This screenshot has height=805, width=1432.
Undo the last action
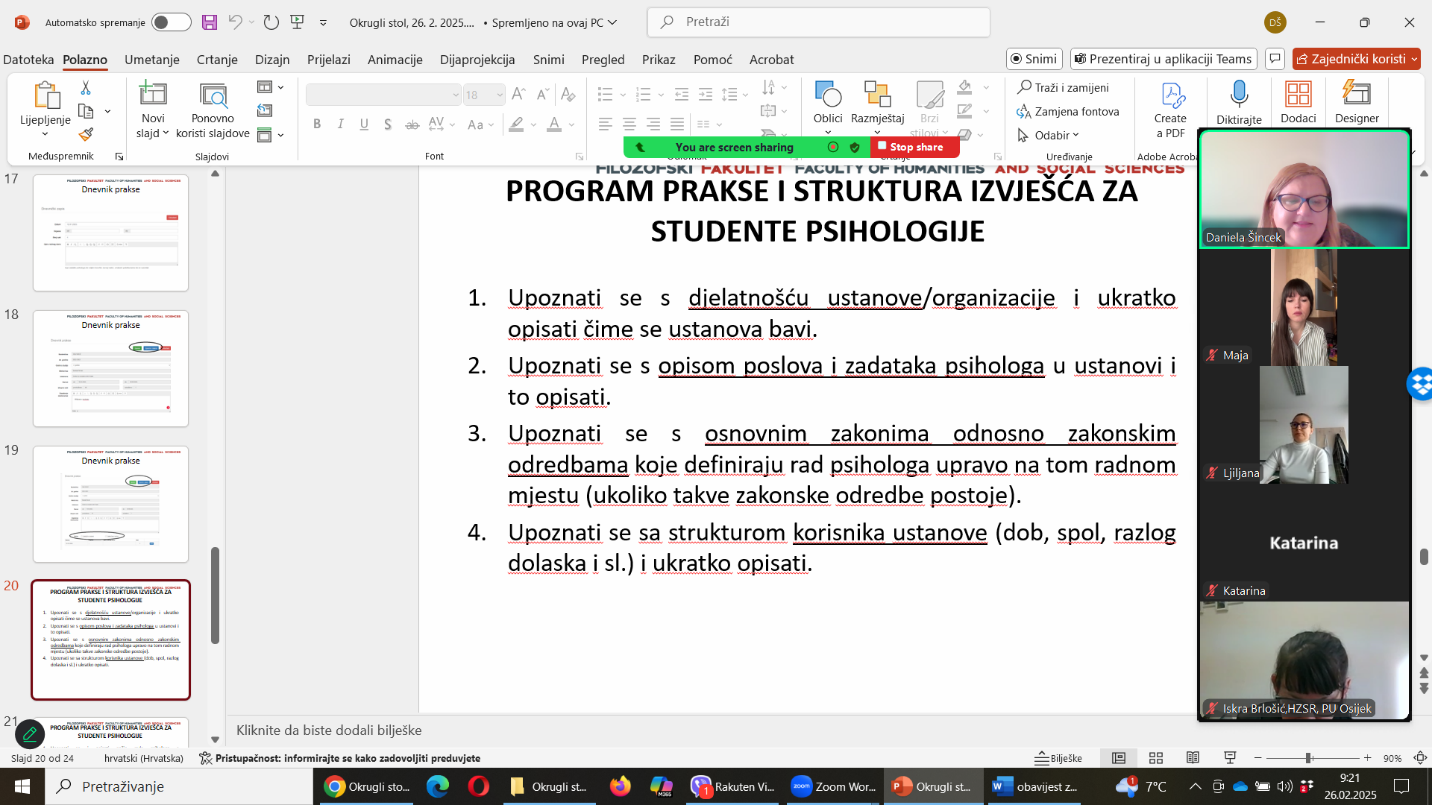(x=235, y=22)
